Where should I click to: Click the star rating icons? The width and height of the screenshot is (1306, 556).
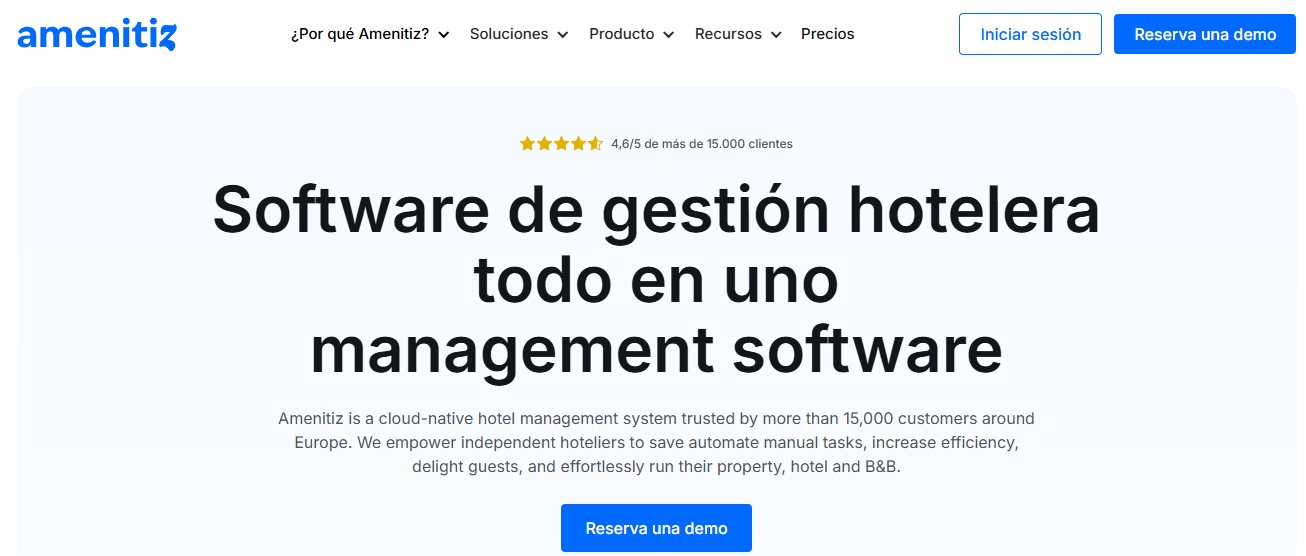561,144
